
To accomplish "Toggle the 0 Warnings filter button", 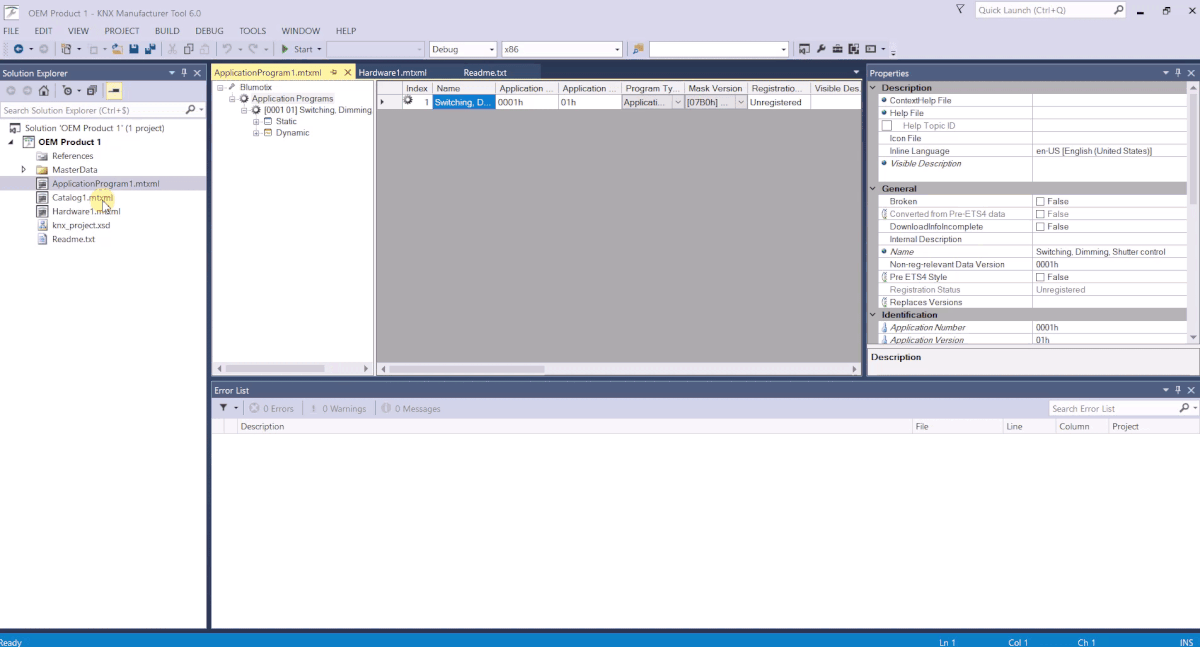I will point(339,408).
